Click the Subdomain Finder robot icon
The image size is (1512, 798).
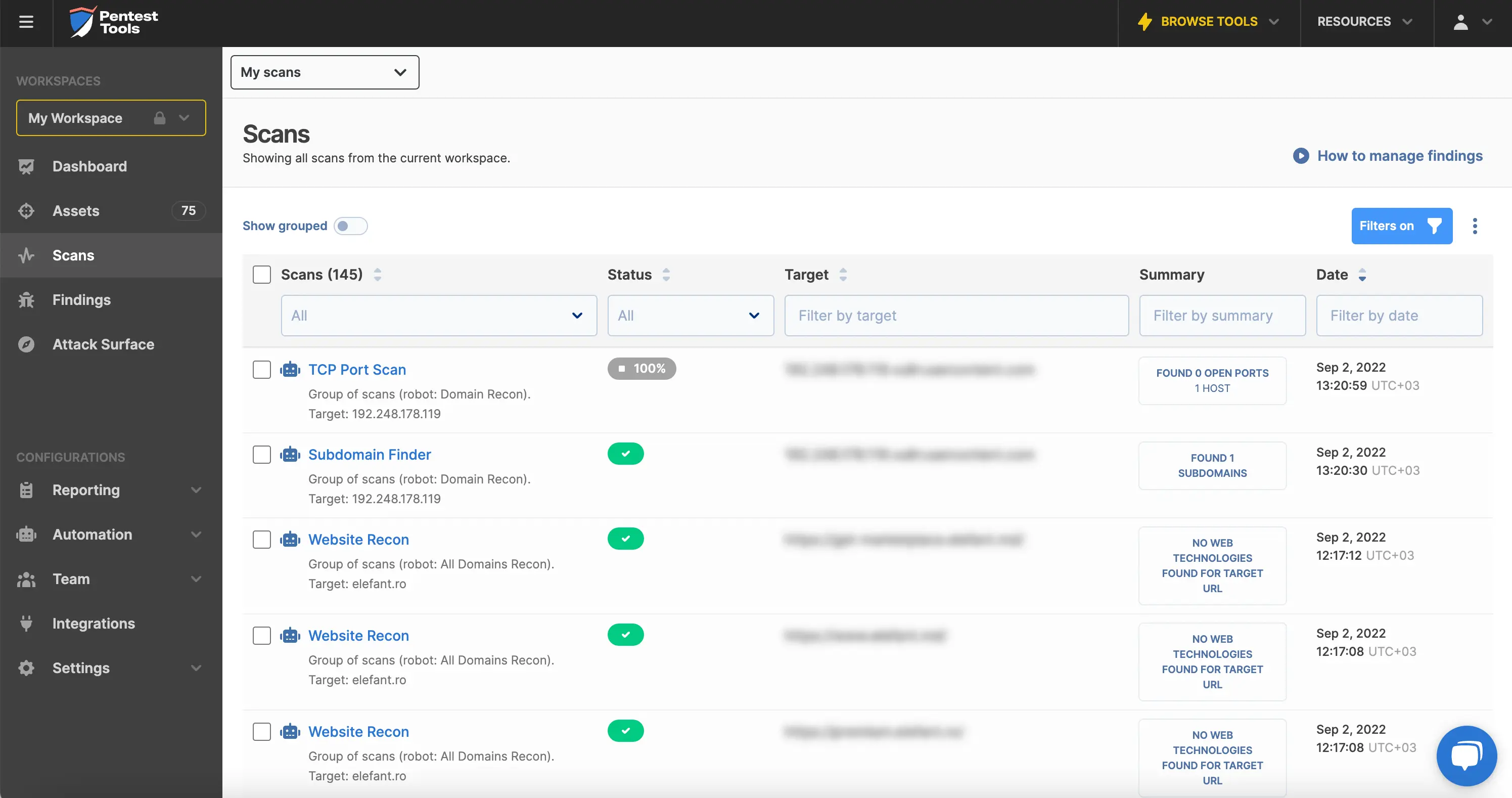pos(291,454)
